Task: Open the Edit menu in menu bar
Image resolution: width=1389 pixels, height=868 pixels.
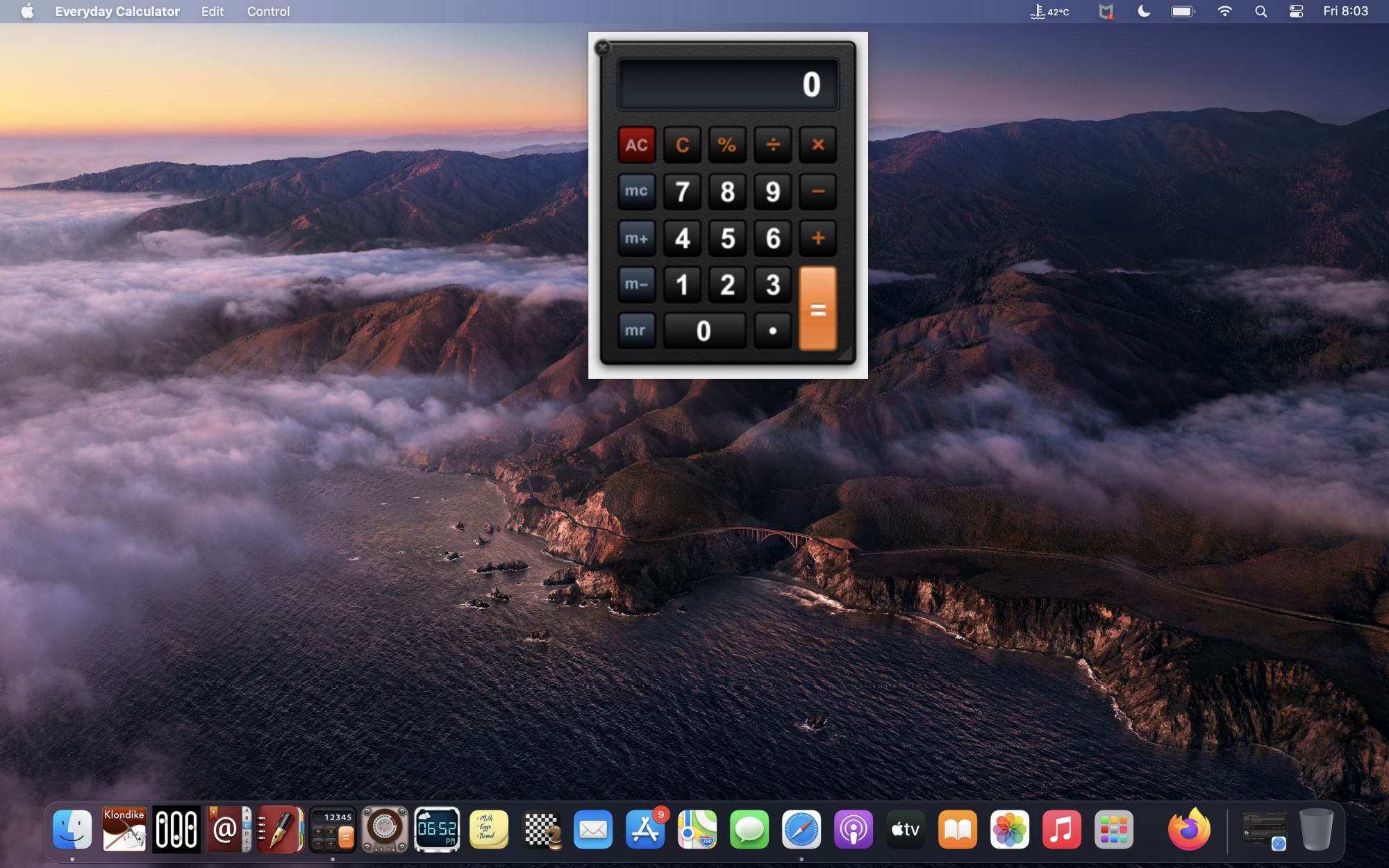Action: tap(211, 11)
